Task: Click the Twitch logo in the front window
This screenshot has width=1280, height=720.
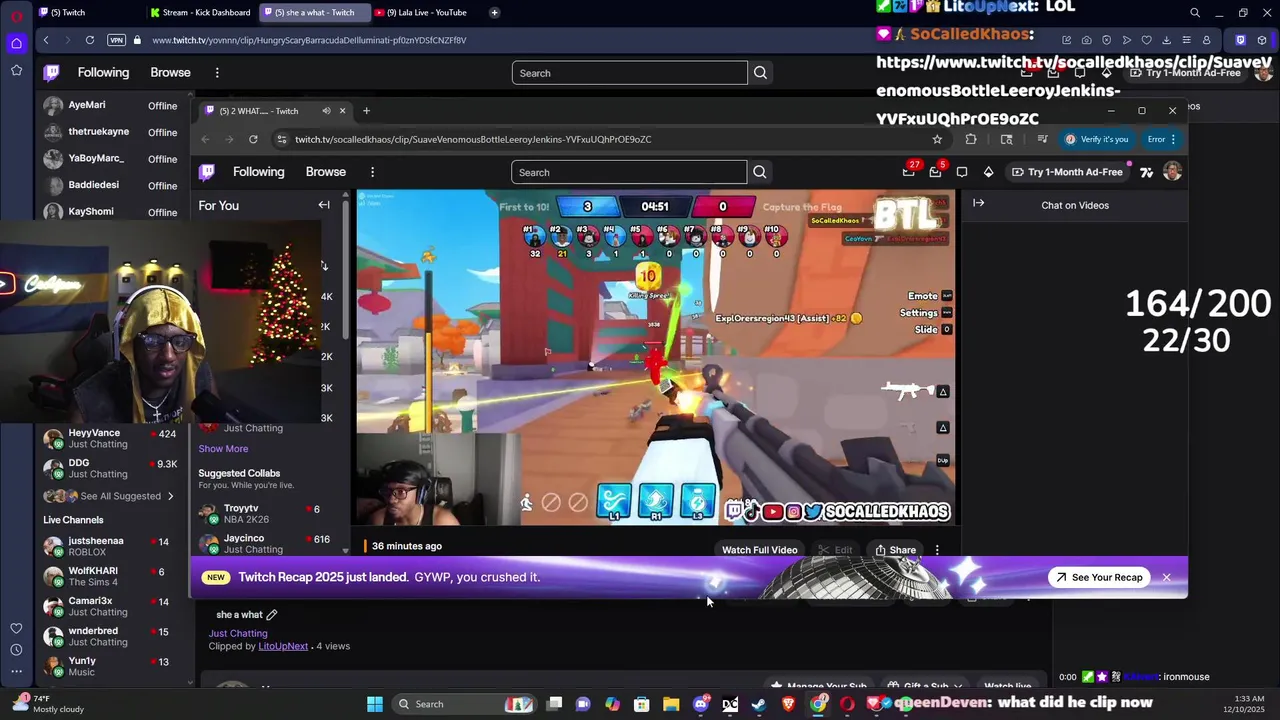Action: click(x=207, y=172)
